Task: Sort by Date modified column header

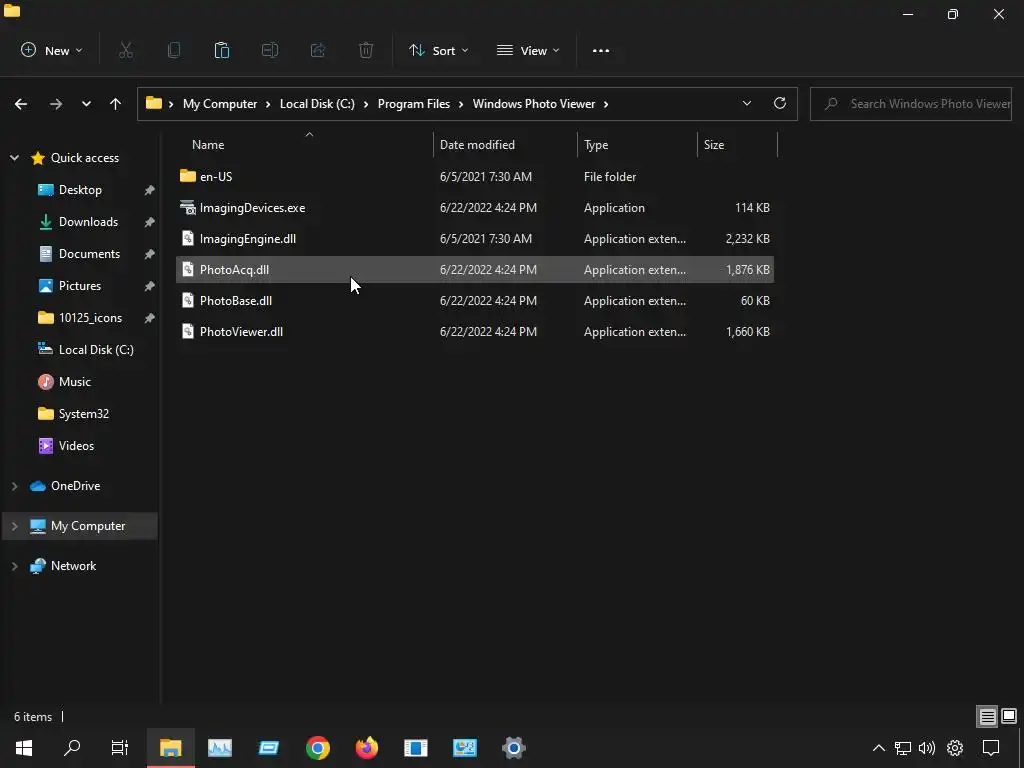Action: 505,144
